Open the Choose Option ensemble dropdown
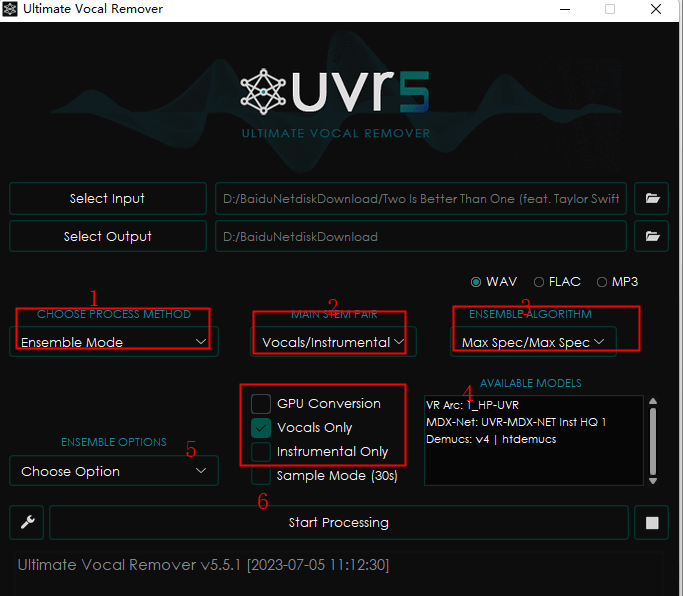Image resolution: width=683 pixels, height=596 pixels. 114,471
